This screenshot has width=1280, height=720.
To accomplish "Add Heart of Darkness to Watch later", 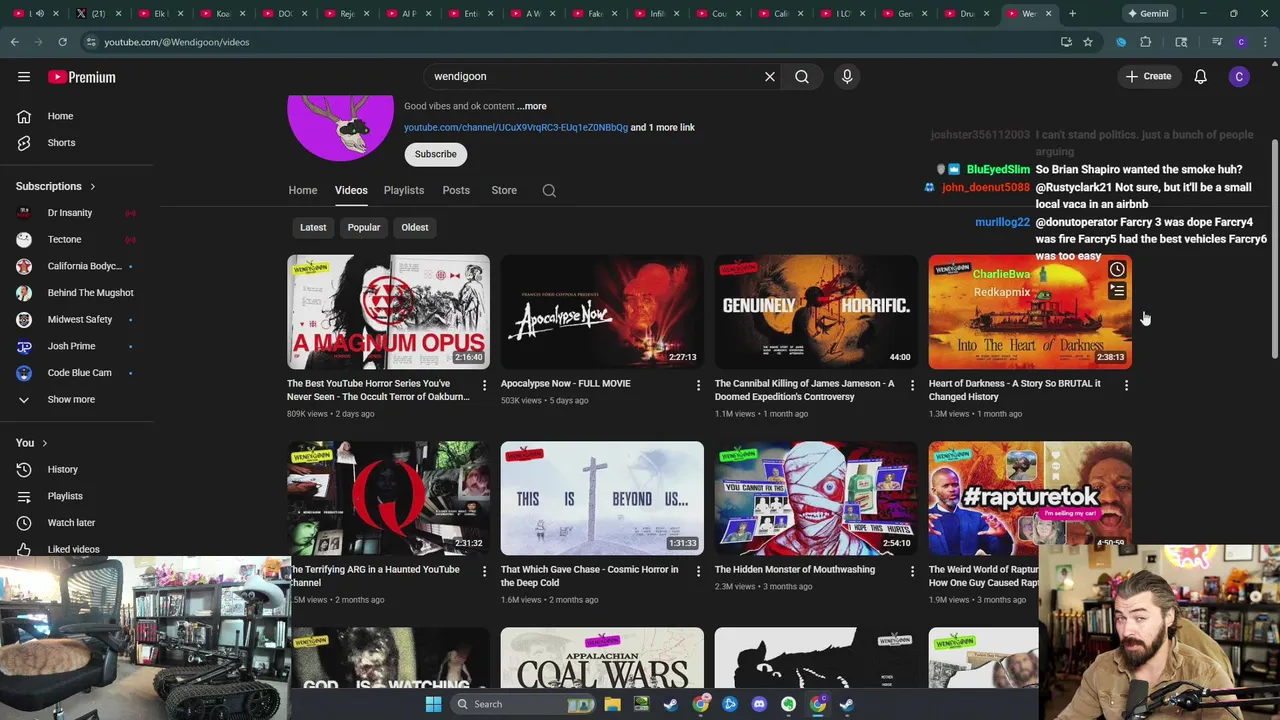I will [x=1117, y=269].
